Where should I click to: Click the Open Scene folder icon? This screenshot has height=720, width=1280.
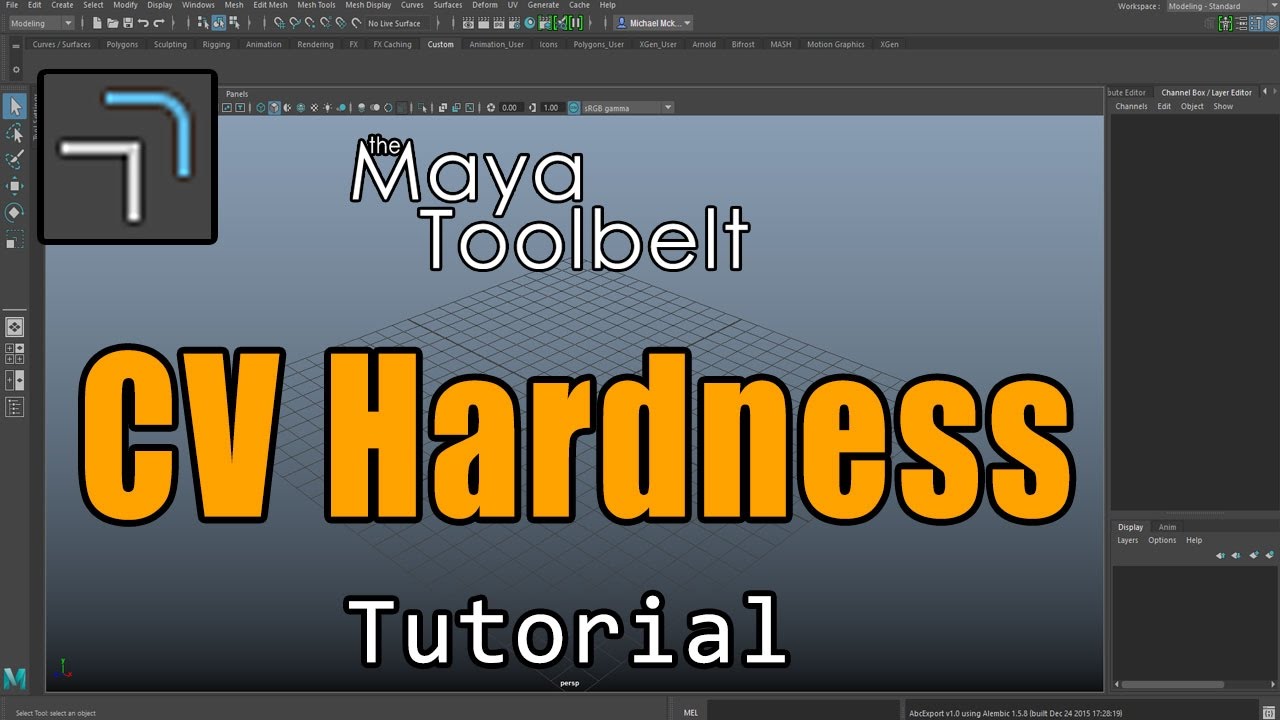[x=112, y=23]
